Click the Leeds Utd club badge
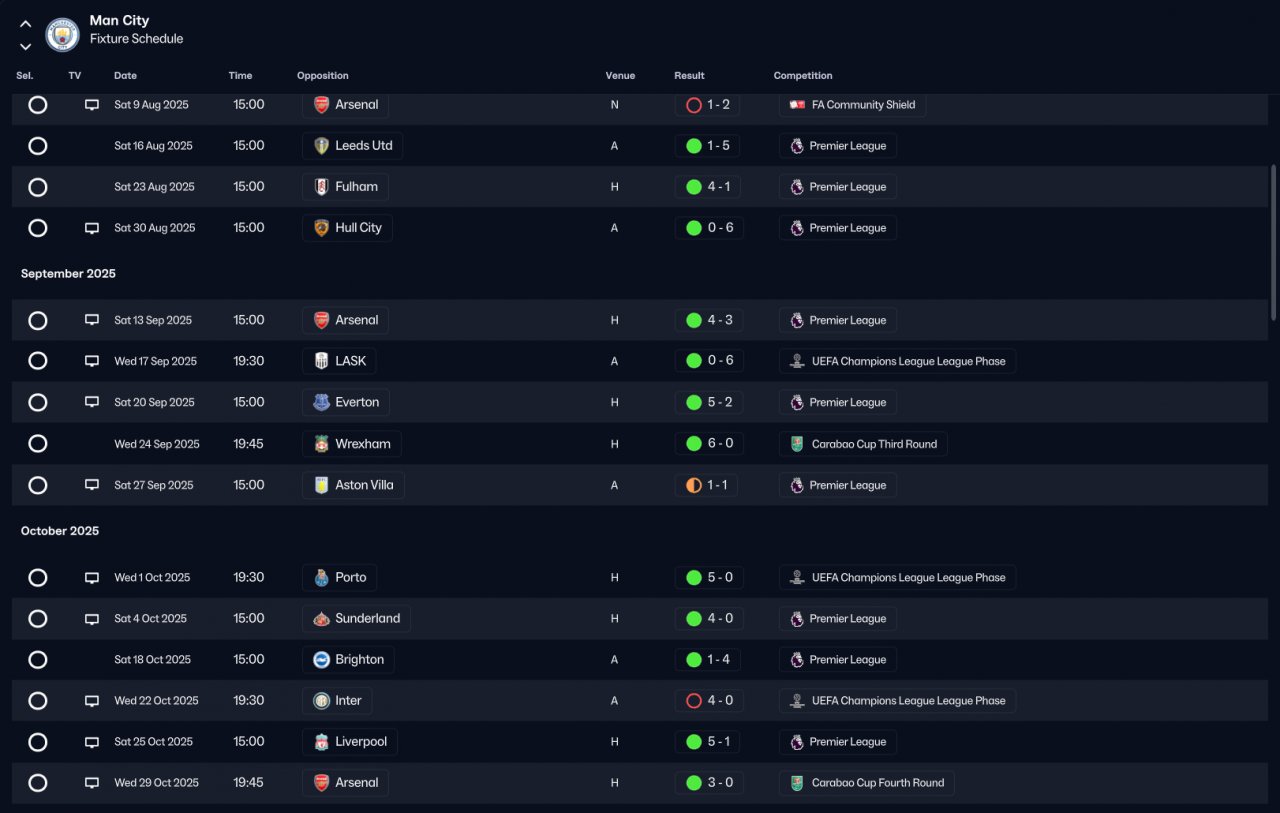1280x813 pixels. 321,146
